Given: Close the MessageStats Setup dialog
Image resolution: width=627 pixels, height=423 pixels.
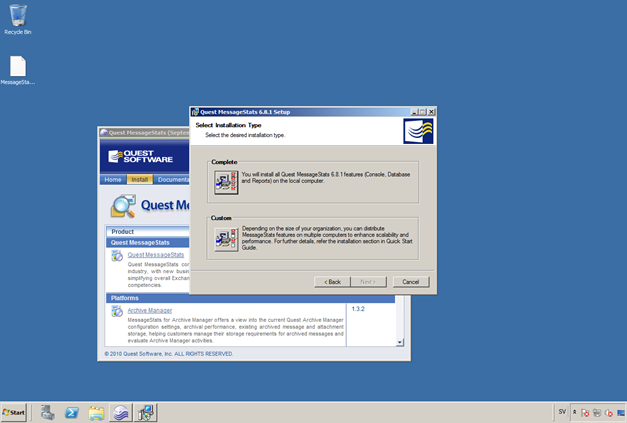Looking at the screenshot, I should 431,112.
